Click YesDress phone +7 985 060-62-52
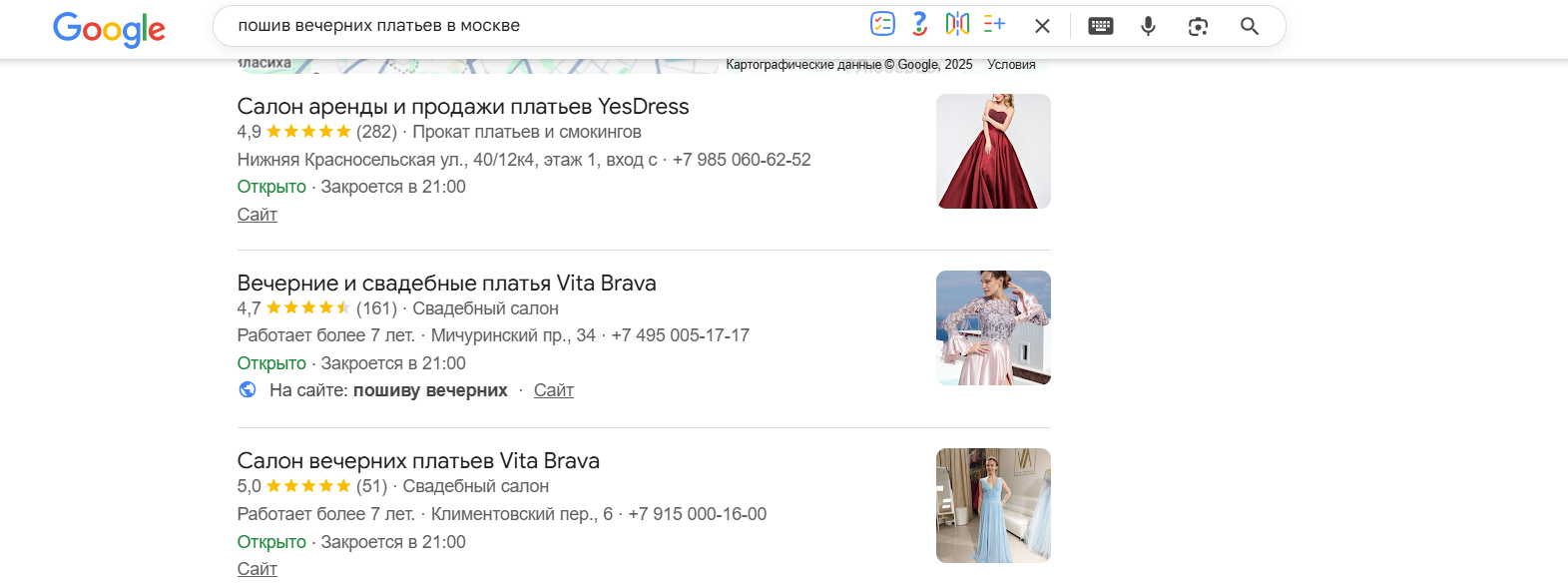 pos(742,160)
